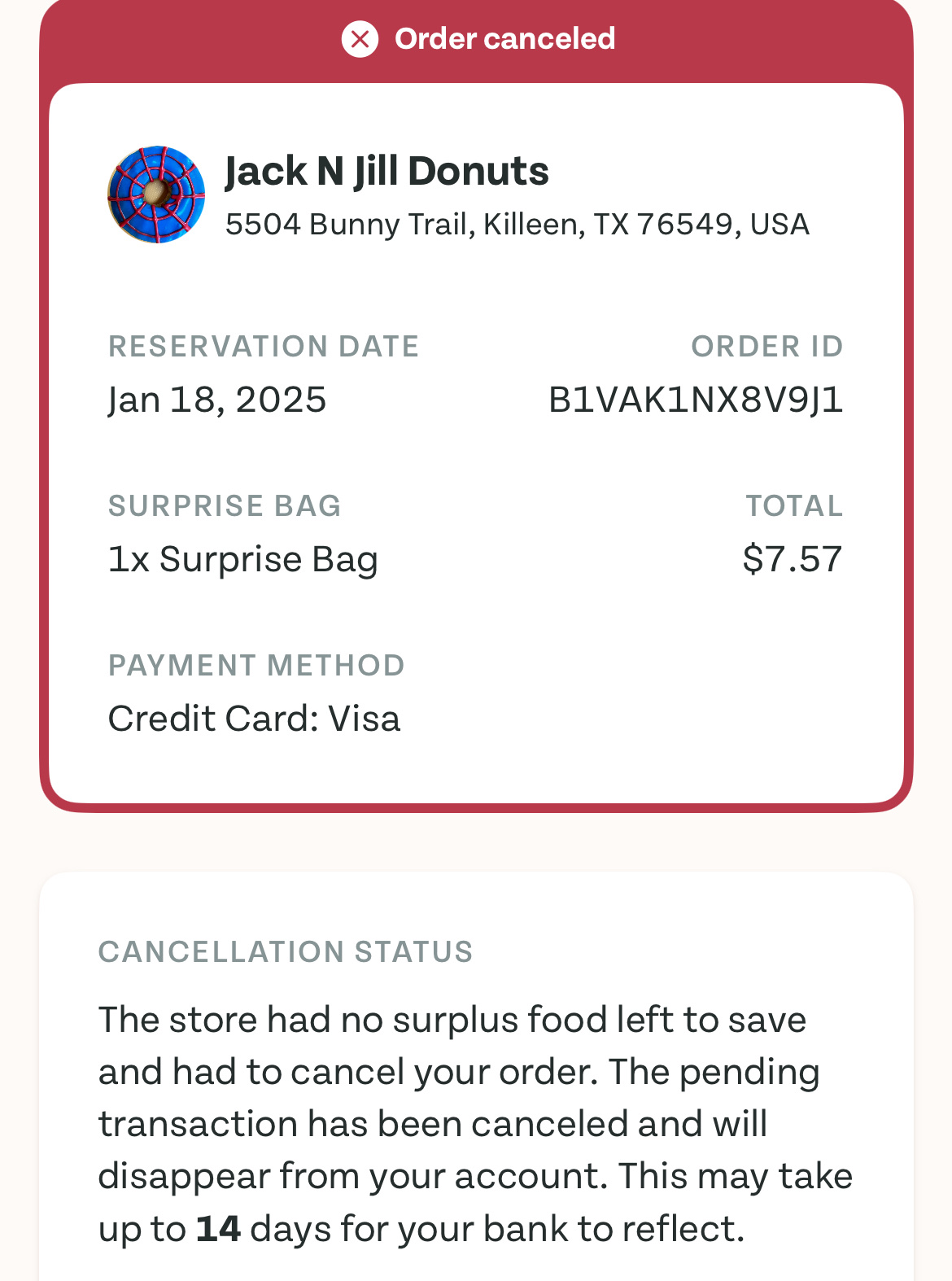952x1281 pixels.
Task: Click the Surprise Bag heading
Action: point(225,506)
